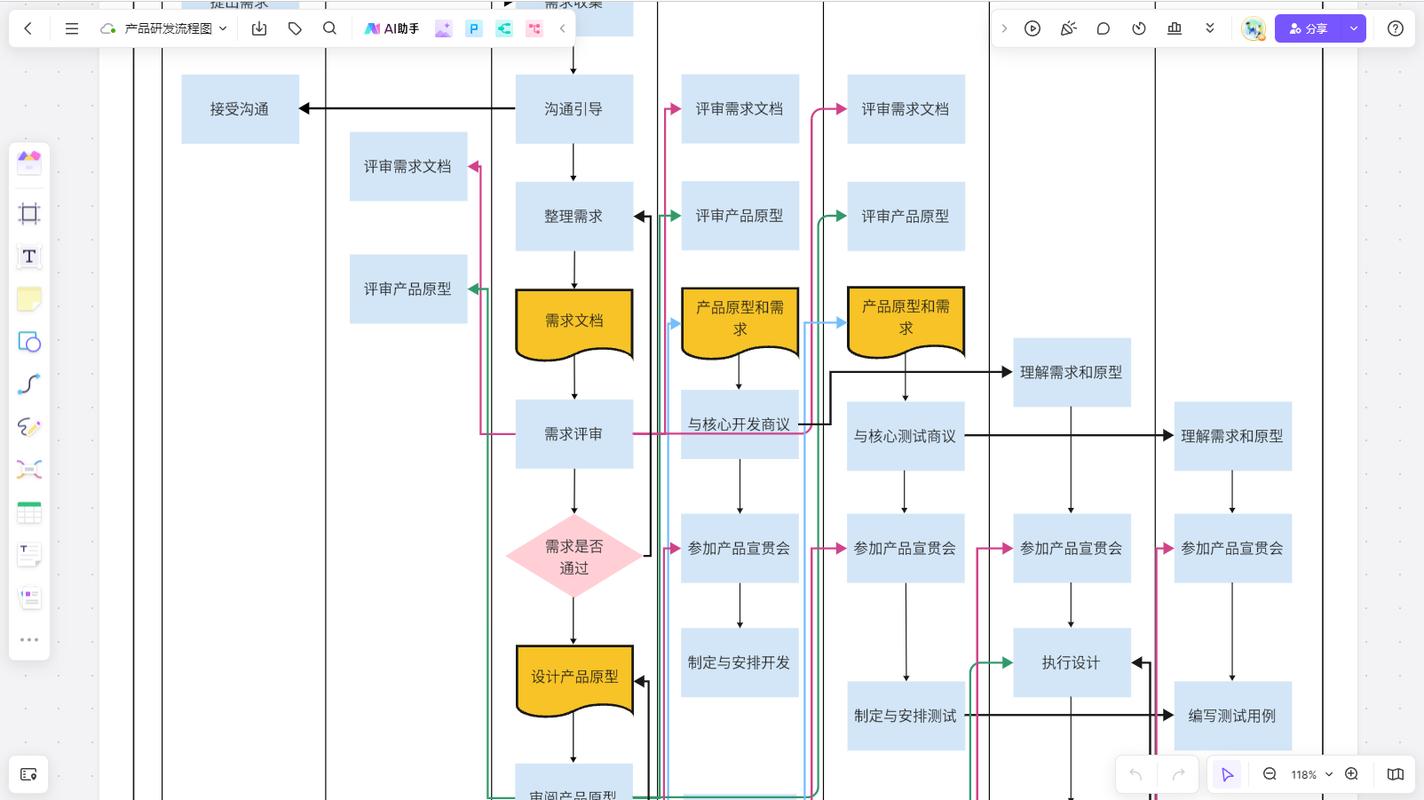1424x800 pixels.
Task: Click the party popper celebration icon
Action: pyautogui.click(x=1068, y=29)
